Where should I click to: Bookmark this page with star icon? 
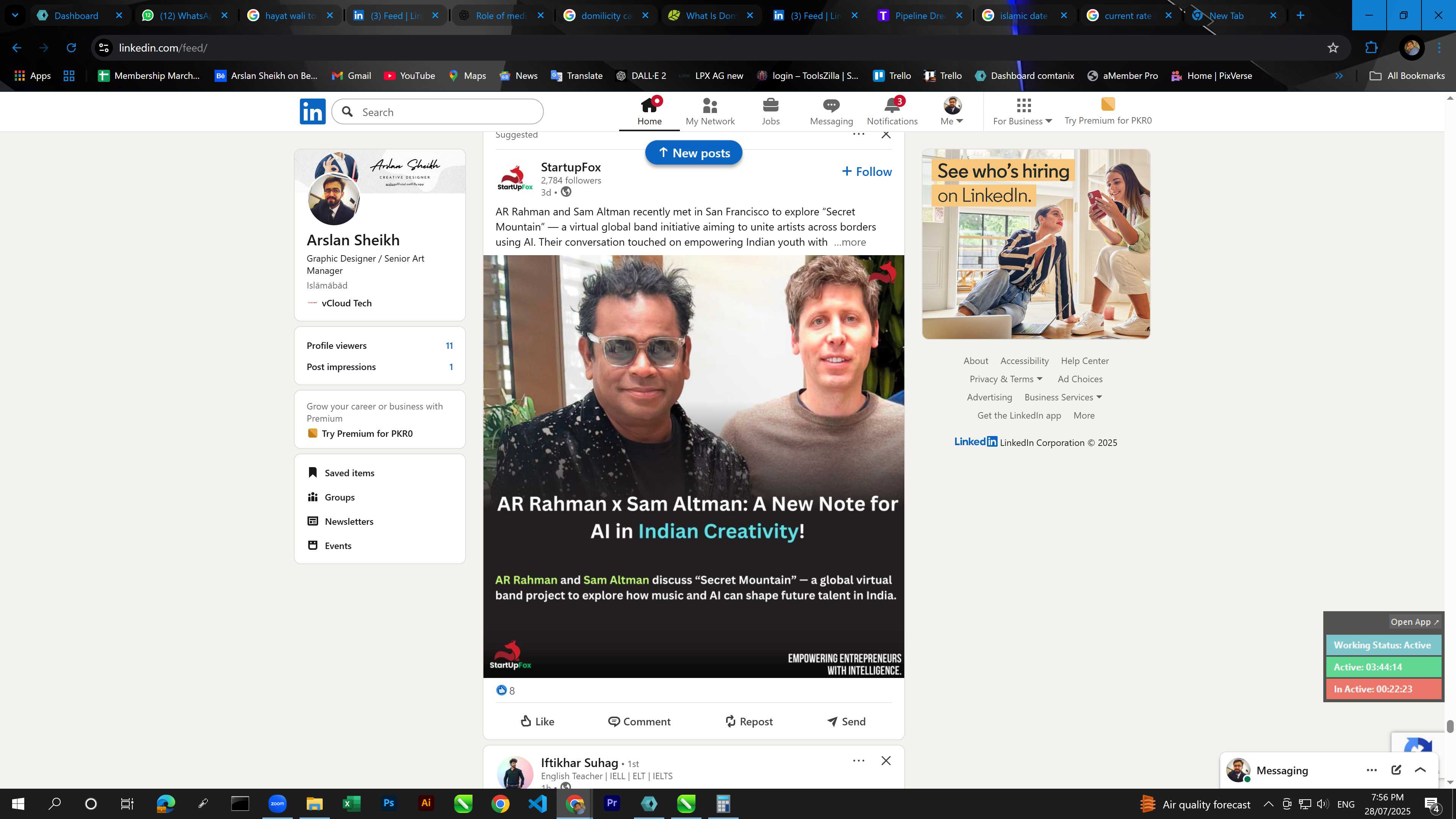(x=1333, y=47)
